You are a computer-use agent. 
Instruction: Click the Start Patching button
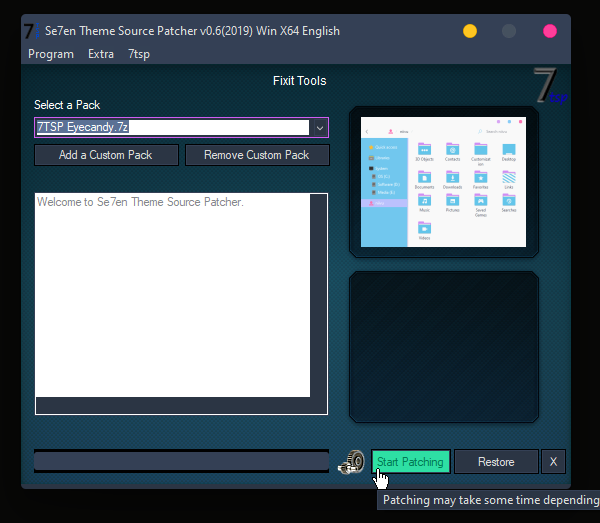click(411, 462)
